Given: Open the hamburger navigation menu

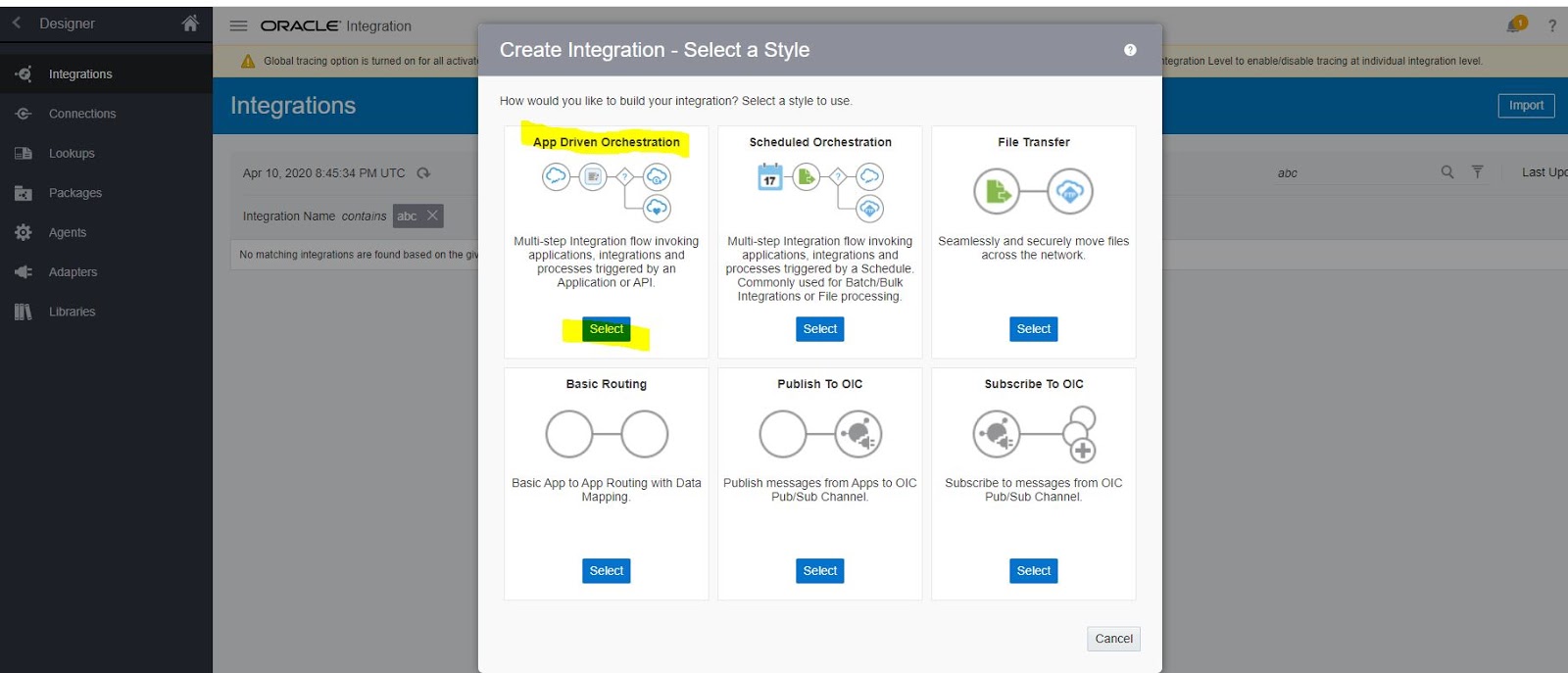Looking at the screenshot, I should point(238,25).
